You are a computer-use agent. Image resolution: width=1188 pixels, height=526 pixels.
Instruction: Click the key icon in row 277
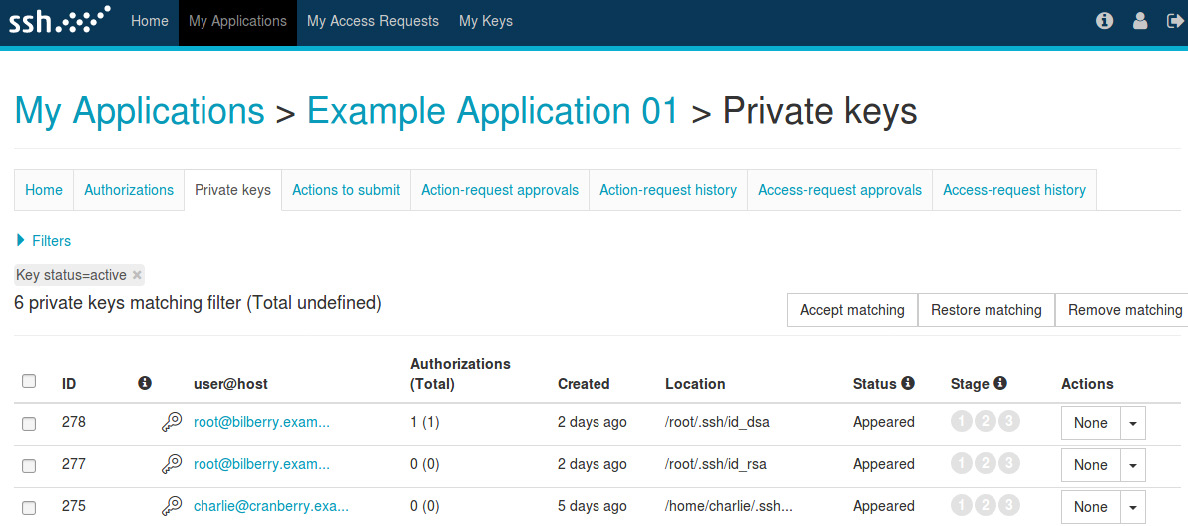point(172,464)
